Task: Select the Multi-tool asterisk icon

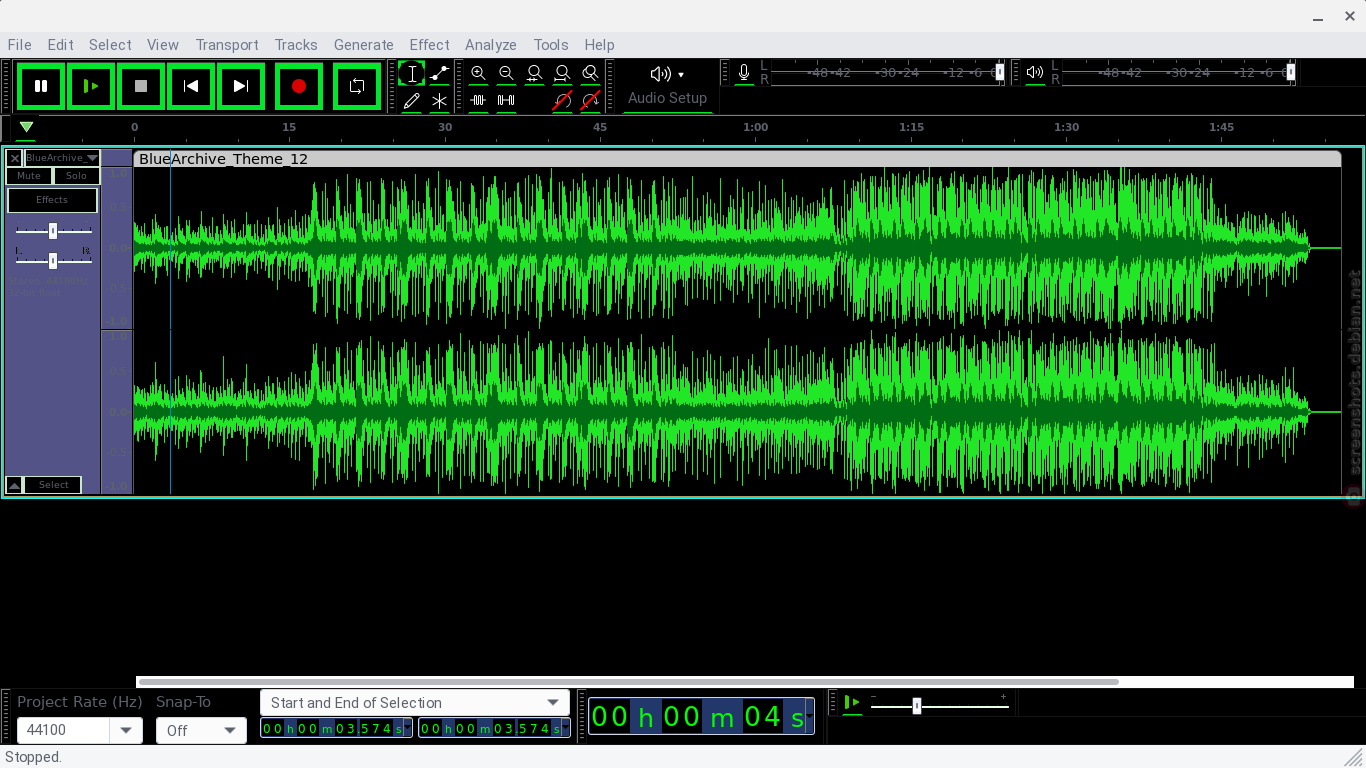Action: click(440, 100)
